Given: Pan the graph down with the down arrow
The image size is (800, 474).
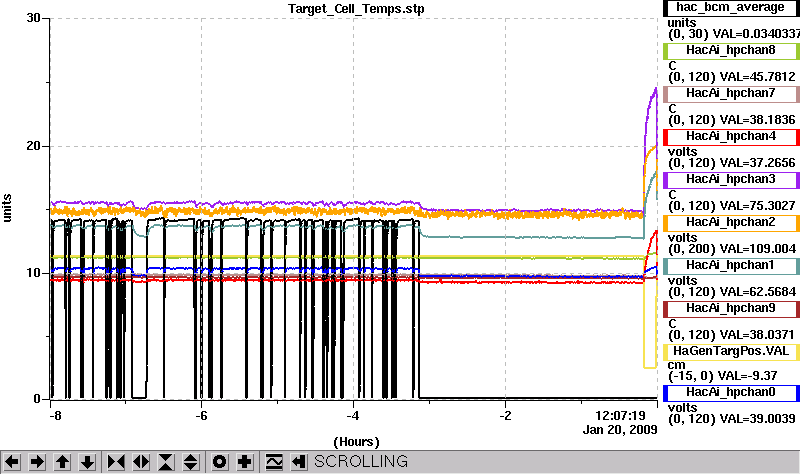Looking at the screenshot, I should tap(87, 462).
